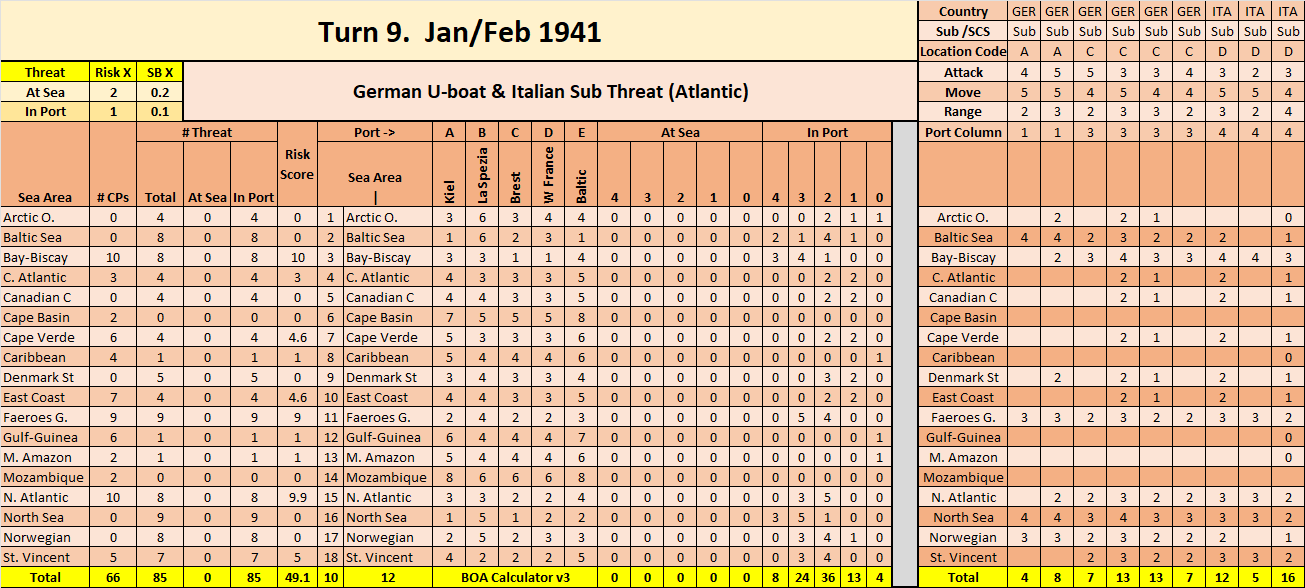Screen dimensions: 1305x588
Task: Click row number 11 beside Faeroes G.
Action: coord(330,417)
